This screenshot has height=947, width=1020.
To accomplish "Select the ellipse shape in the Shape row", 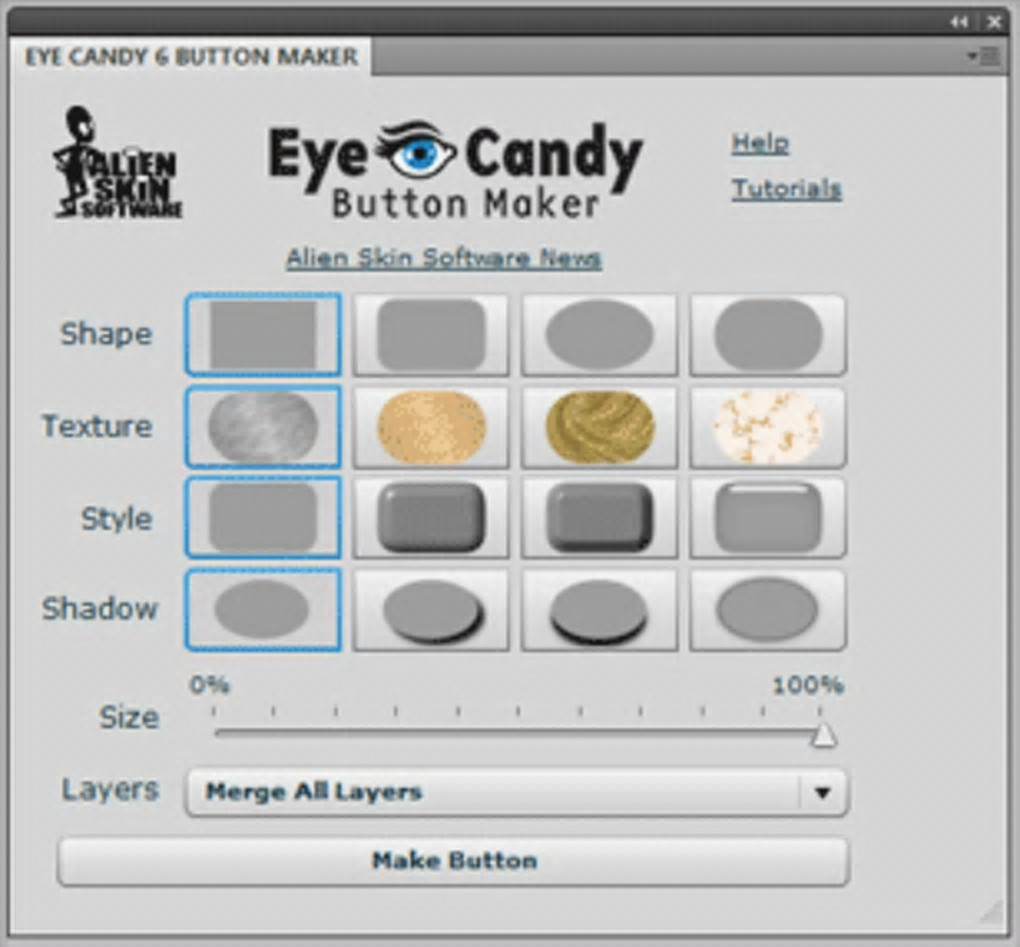I will tap(599, 334).
